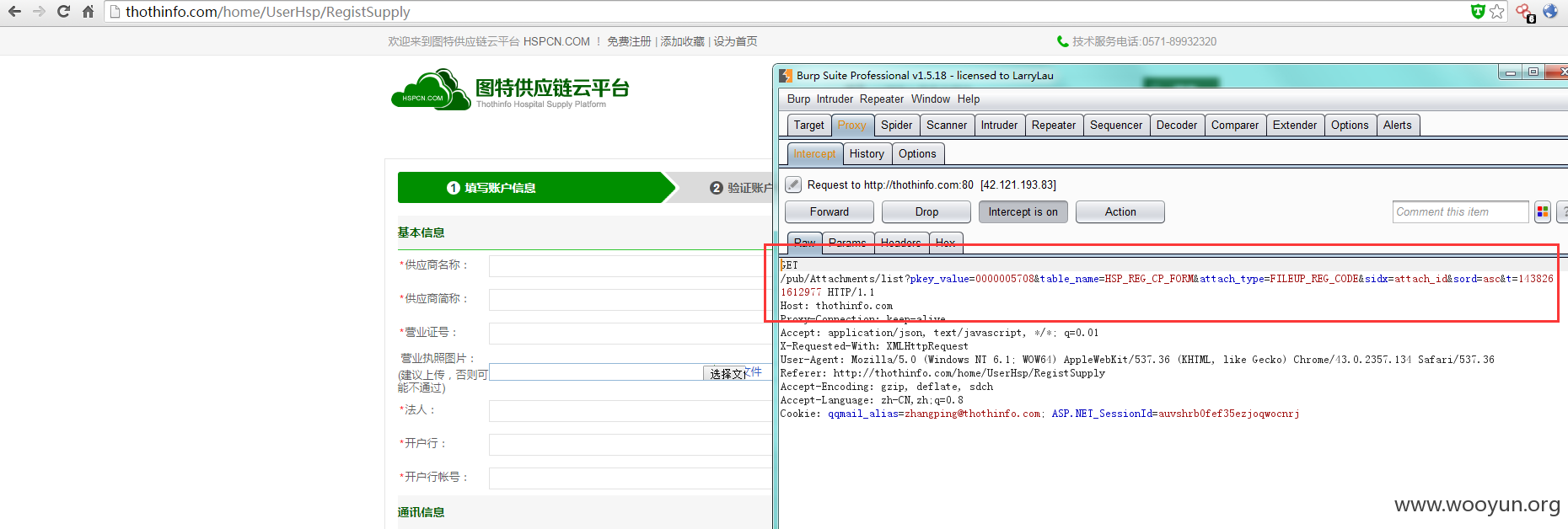The height and width of the screenshot is (529, 1568).
Task: Bookmark the page with star icon
Action: (x=1497, y=12)
